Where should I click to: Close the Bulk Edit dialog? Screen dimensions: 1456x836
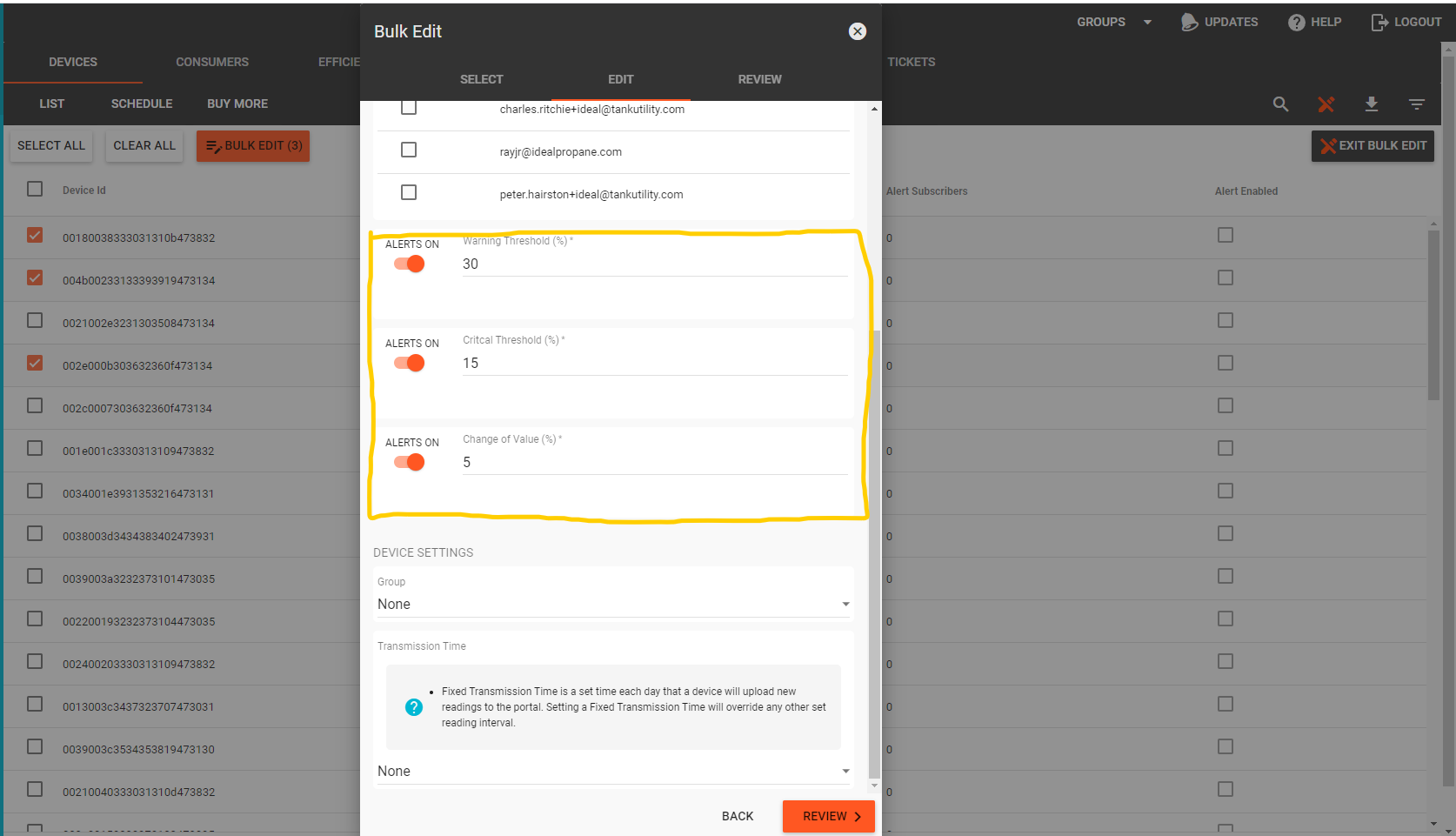point(858,31)
